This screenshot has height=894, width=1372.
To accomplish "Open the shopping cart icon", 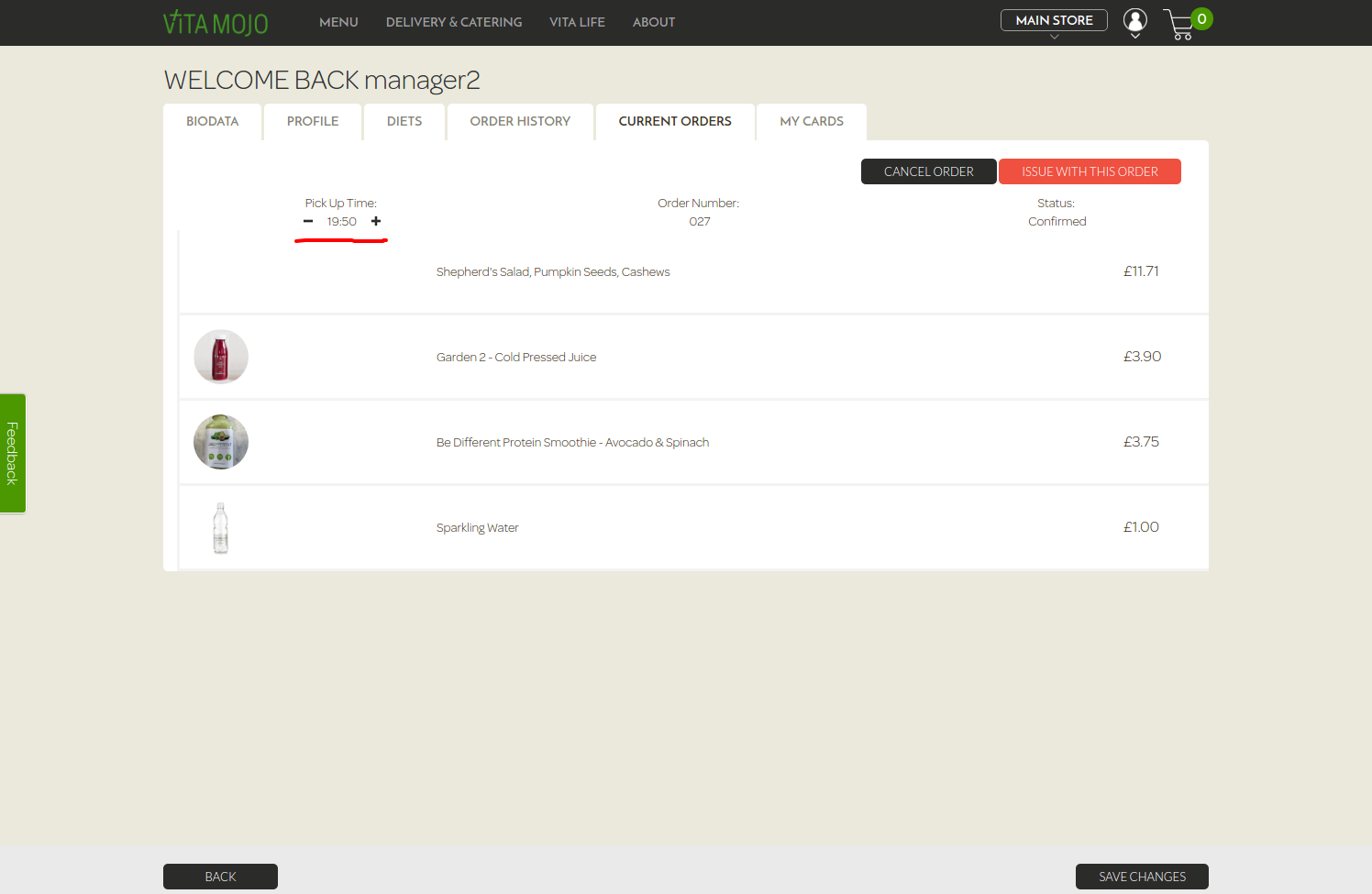I will pyautogui.click(x=1179, y=25).
